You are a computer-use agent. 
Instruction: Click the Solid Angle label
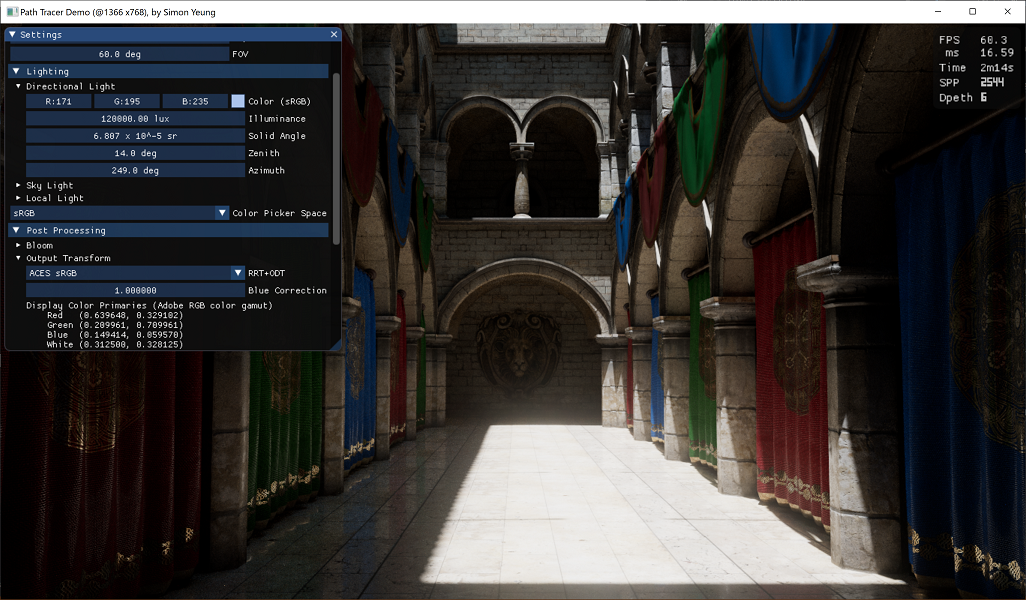pos(277,136)
